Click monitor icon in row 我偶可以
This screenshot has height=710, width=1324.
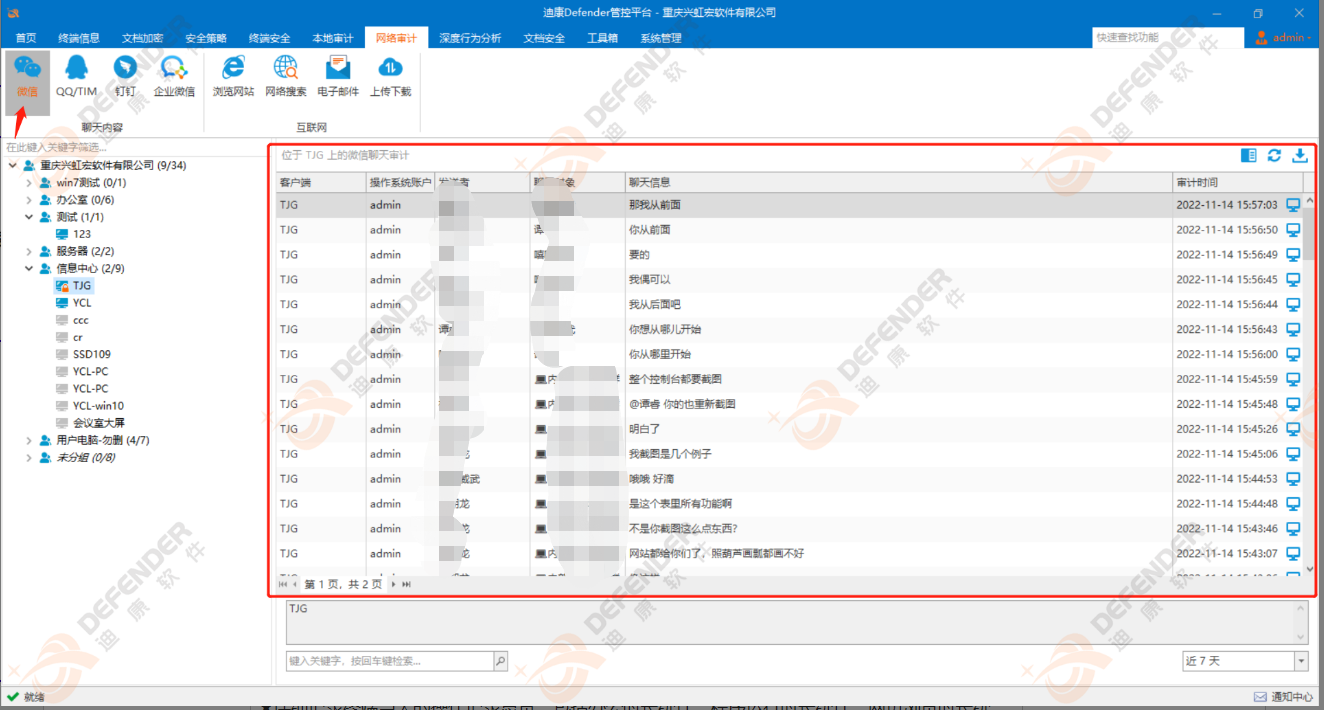(x=1293, y=279)
